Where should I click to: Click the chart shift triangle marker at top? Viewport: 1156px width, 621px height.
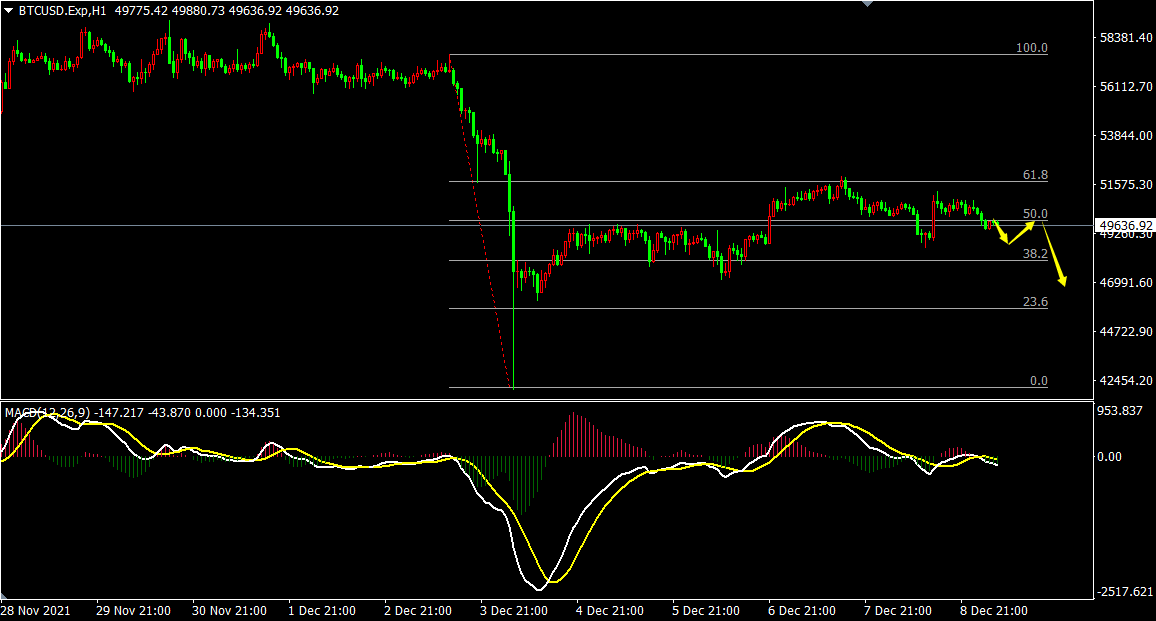click(x=867, y=4)
